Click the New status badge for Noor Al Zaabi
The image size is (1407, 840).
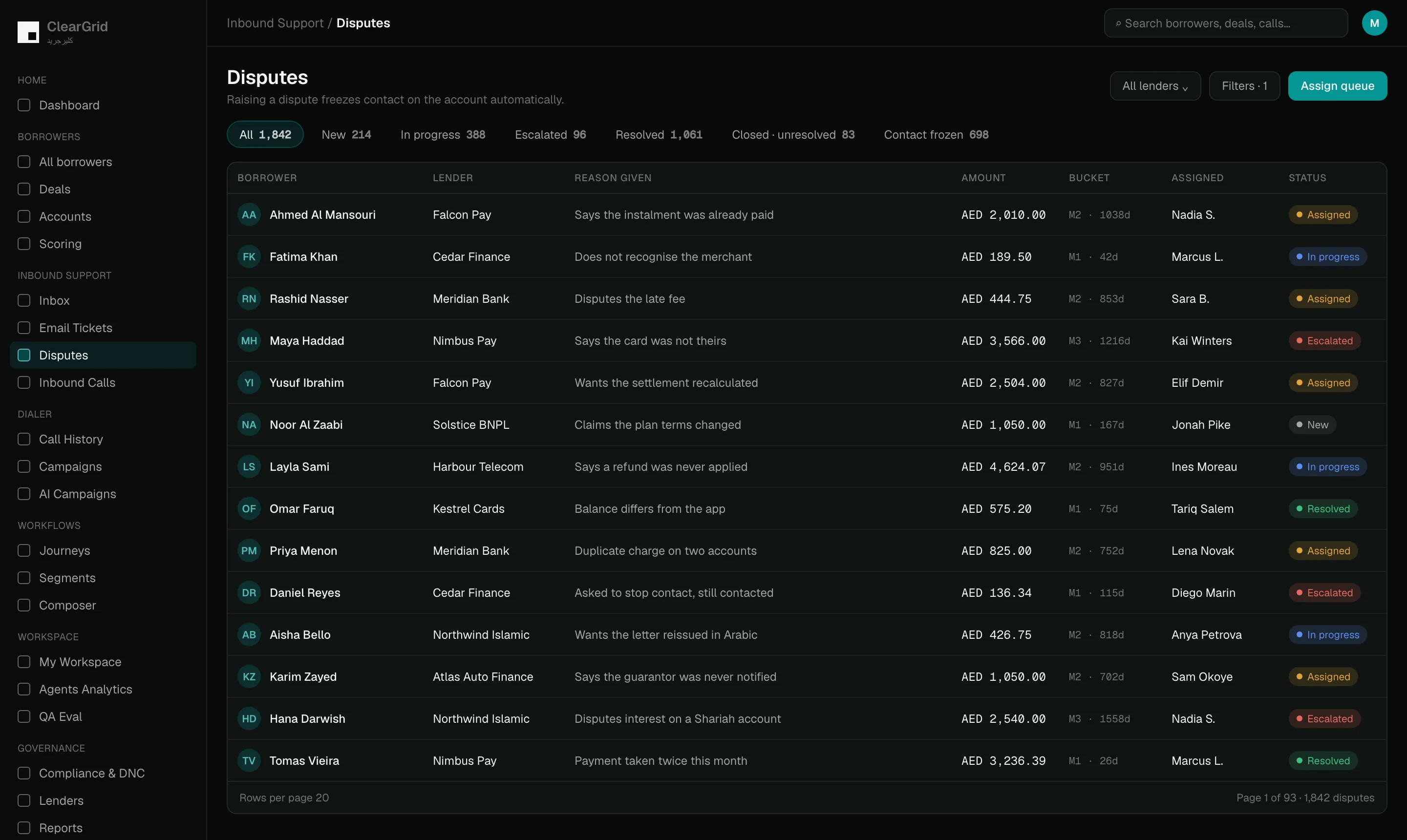tap(1312, 424)
